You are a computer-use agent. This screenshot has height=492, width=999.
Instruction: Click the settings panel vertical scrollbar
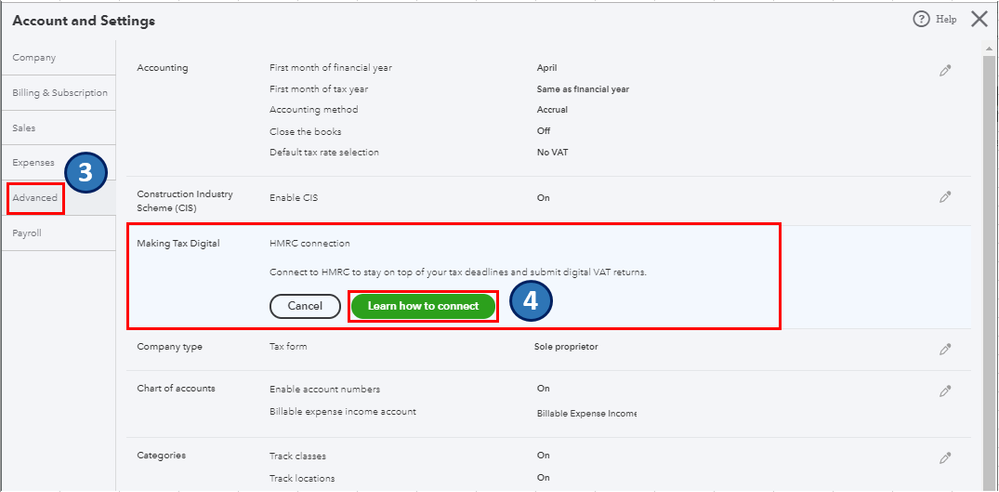[989, 250]
